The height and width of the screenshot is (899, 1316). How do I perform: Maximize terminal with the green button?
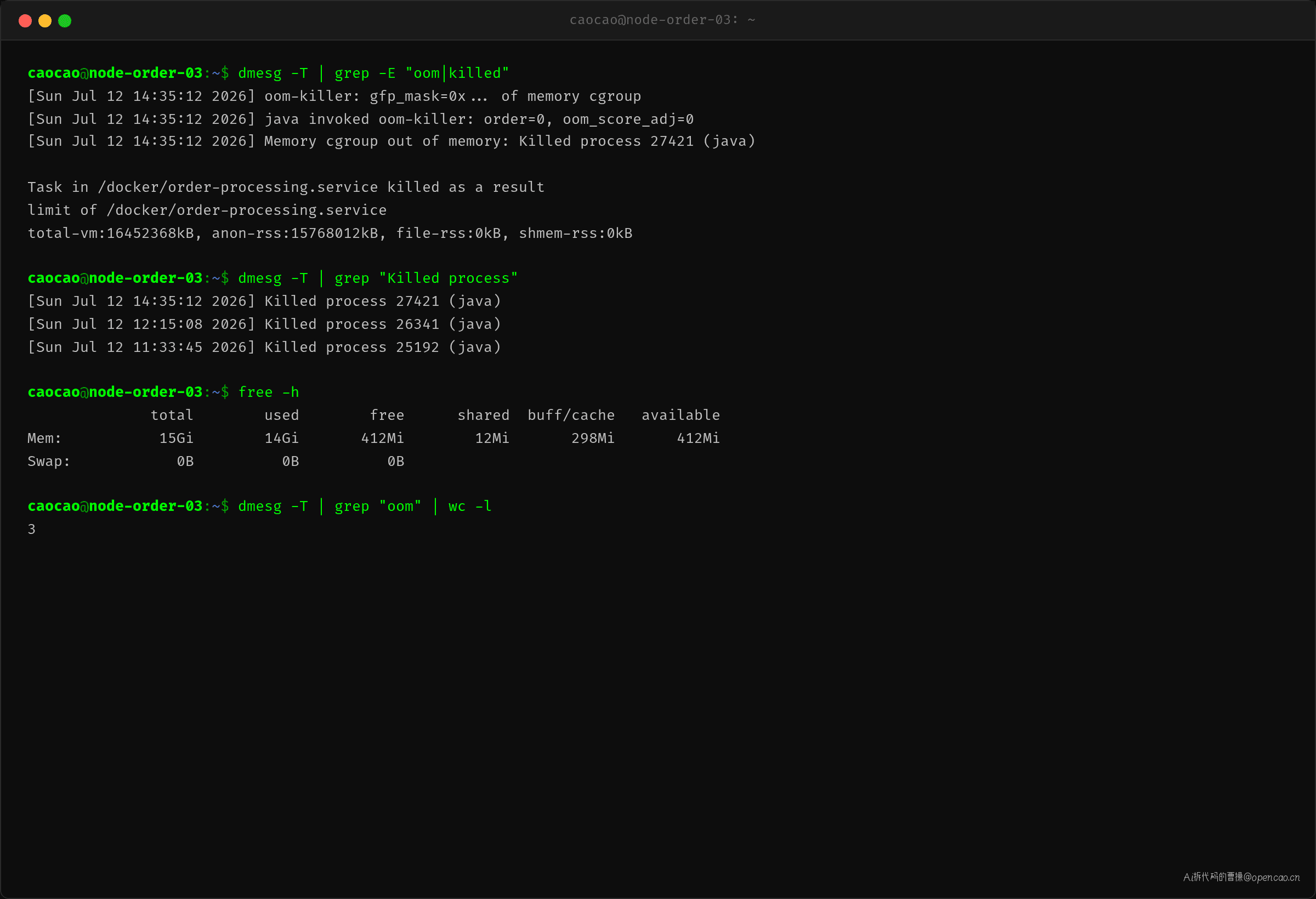click(65, 21)
